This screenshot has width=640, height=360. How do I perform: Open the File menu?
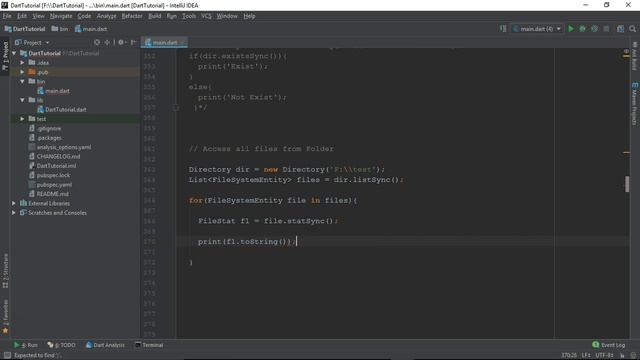[7, 16]
